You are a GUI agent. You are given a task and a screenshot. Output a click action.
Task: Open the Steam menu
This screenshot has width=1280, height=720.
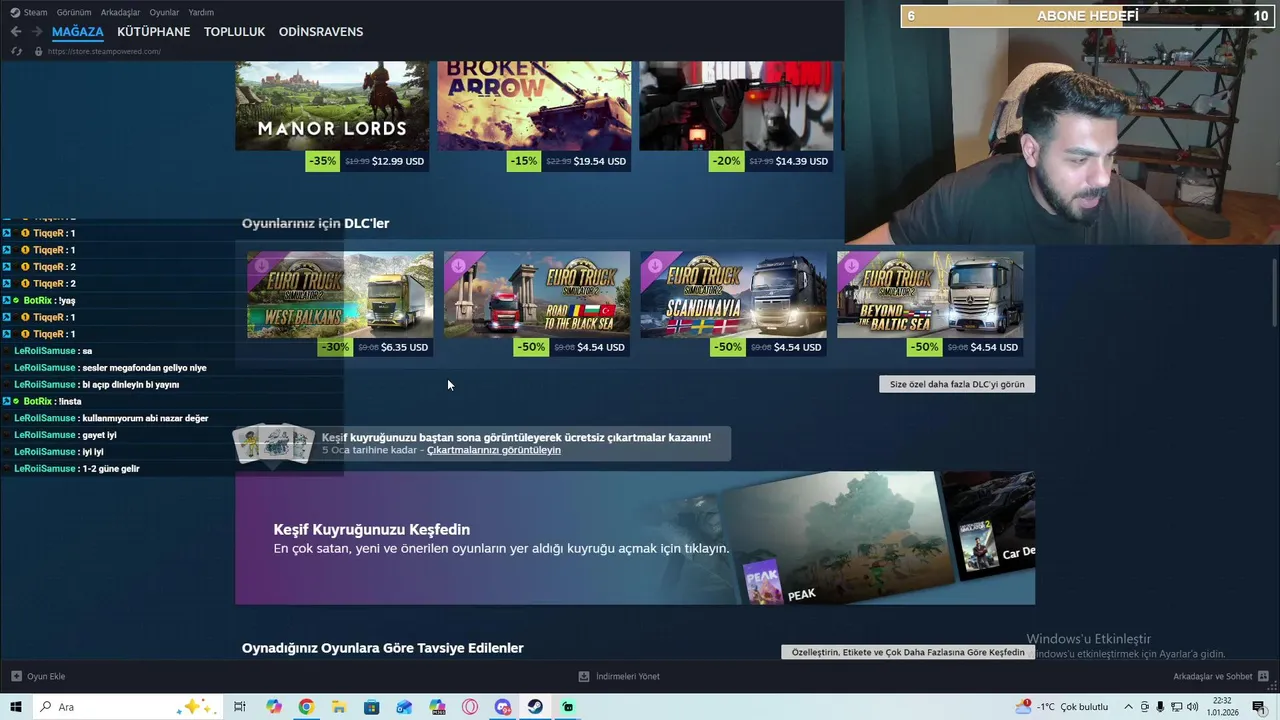(35, 12)
